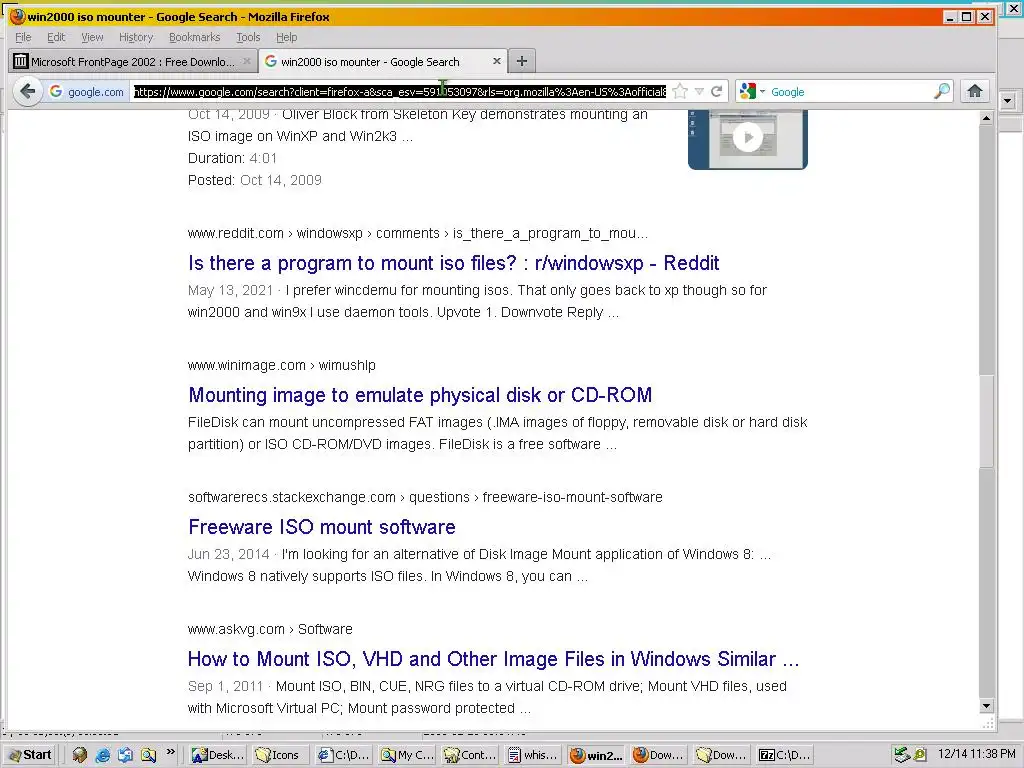Open the Help menu
Viewport: 1024px width, 768px height.
tap(286, 37)
